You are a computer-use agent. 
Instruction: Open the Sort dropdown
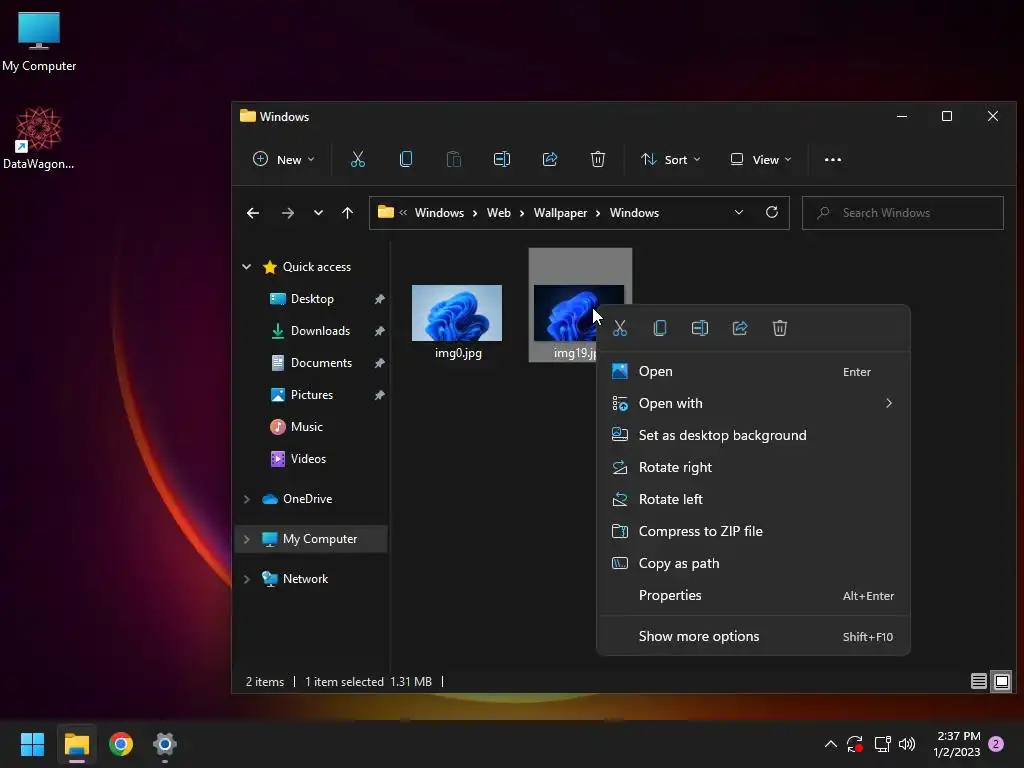tap(671, 159)
